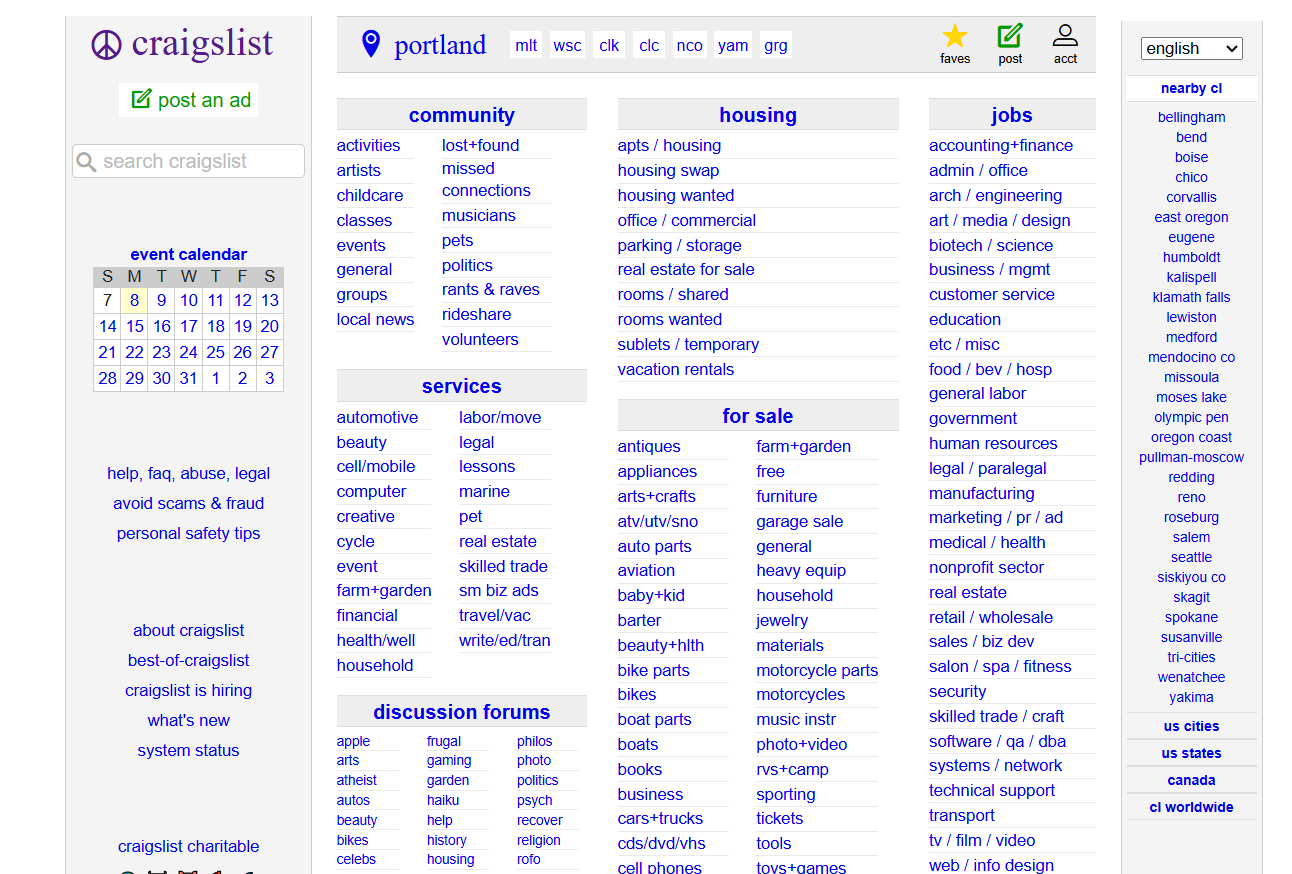Image resolution: width=1292 pixels, height=874 pixels.
Task: Open the discussion forums heading
Action: (462, 712)
